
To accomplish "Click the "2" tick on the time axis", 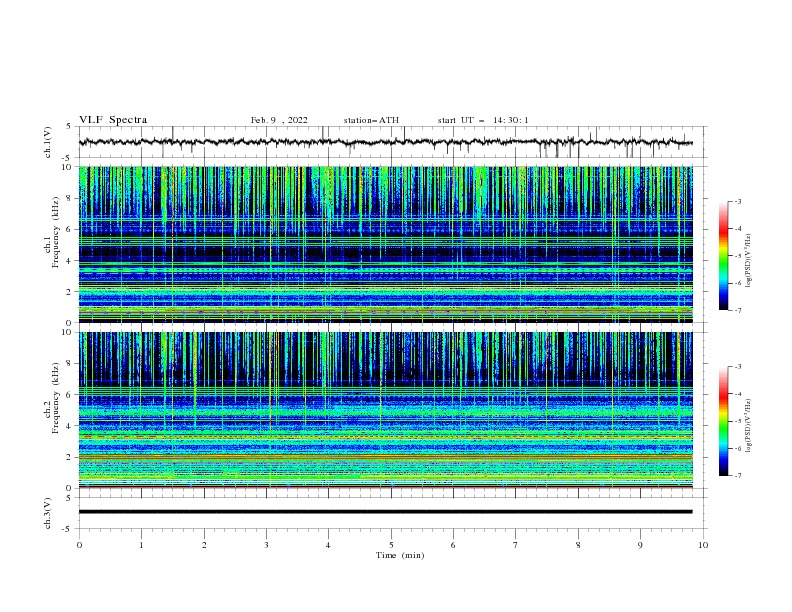I will point(204,545).
